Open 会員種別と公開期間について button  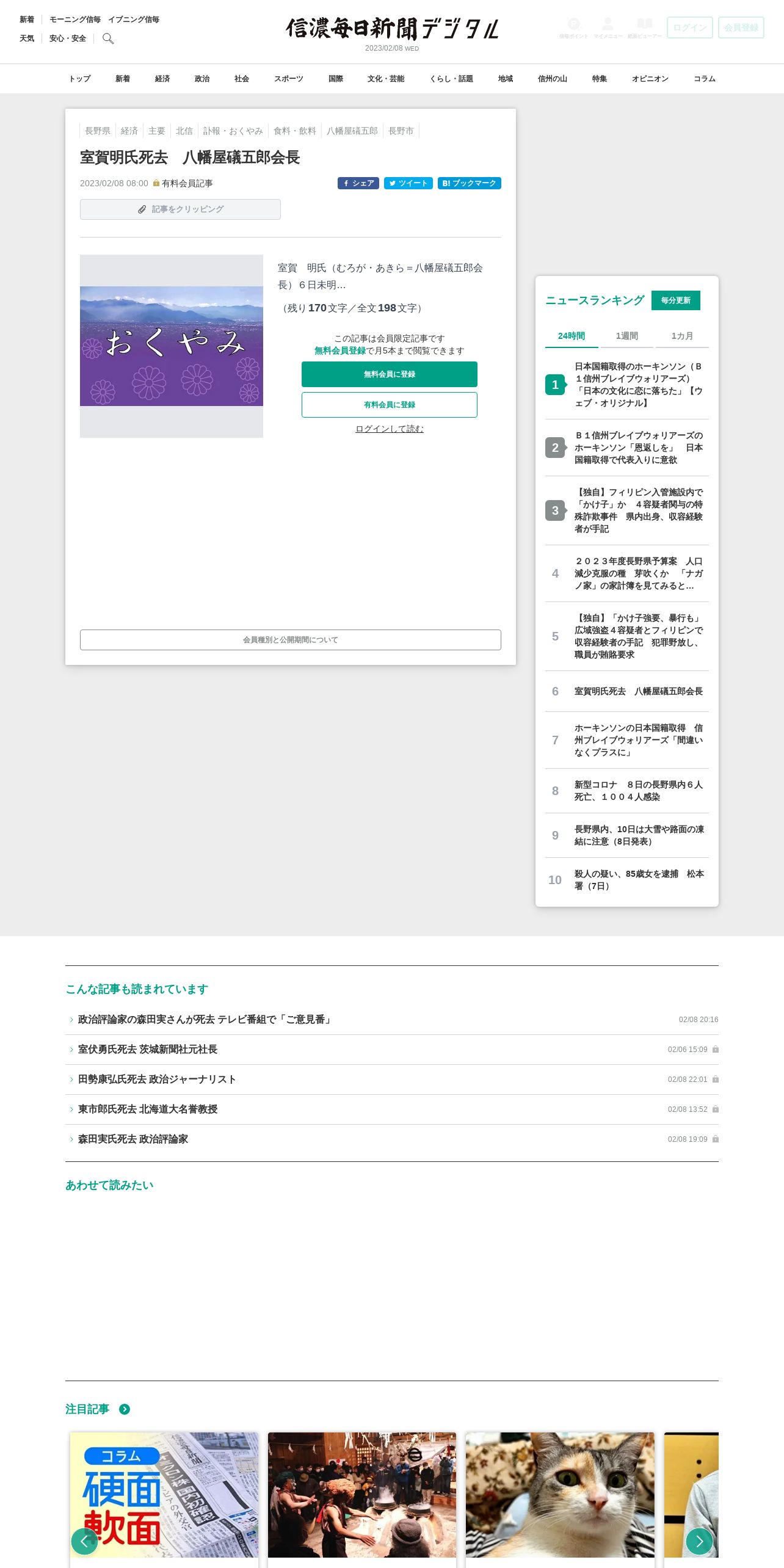click(291, 640)
